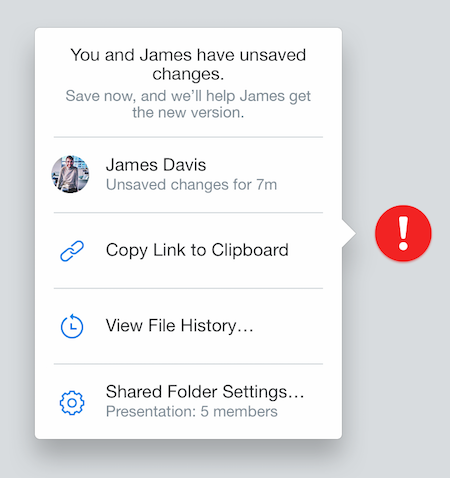Click the clock file history icon
Viewport: 450px width, 478px height.
72,326
